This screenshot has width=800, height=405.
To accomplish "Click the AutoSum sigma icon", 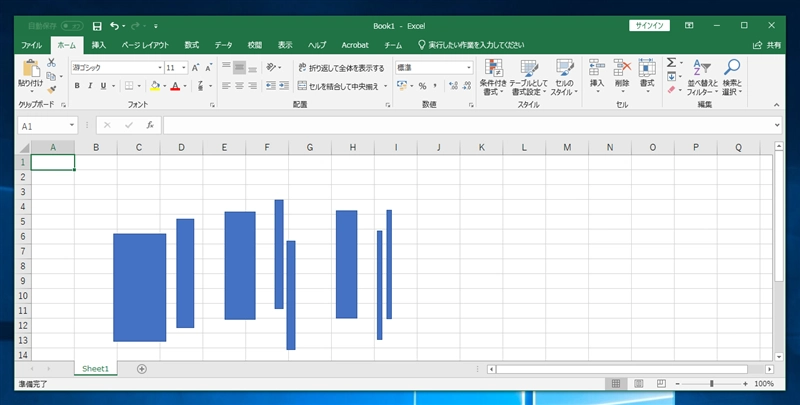I will point(671,62).
